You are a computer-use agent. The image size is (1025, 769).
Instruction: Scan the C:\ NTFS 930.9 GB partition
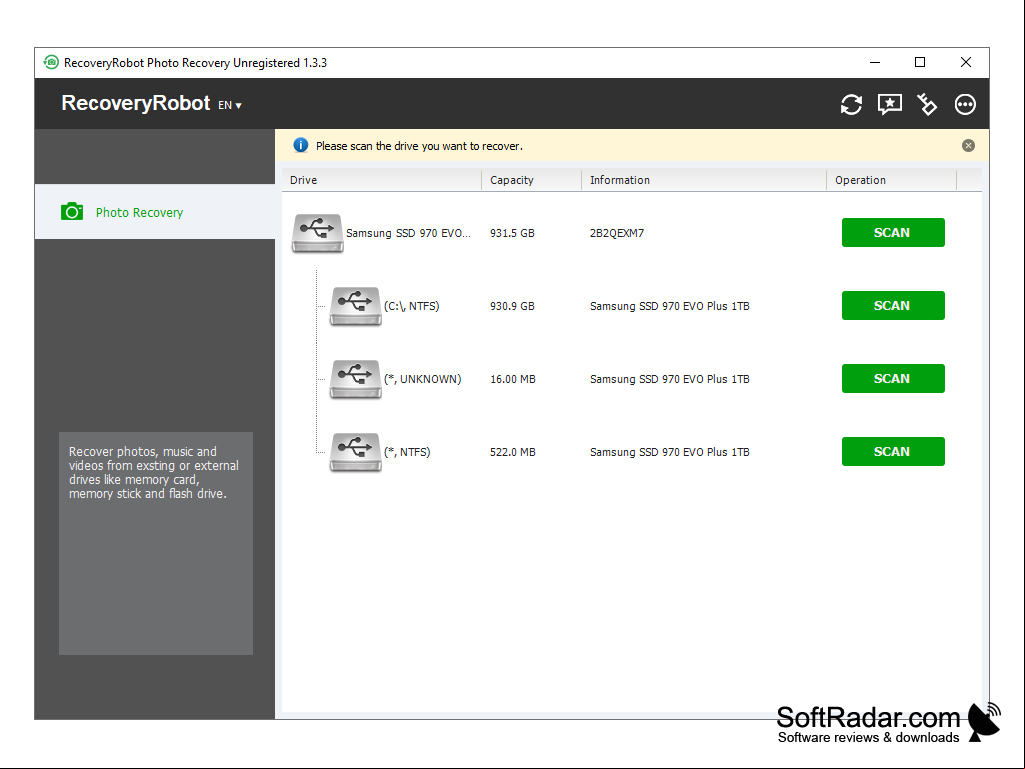pos(893,305)
